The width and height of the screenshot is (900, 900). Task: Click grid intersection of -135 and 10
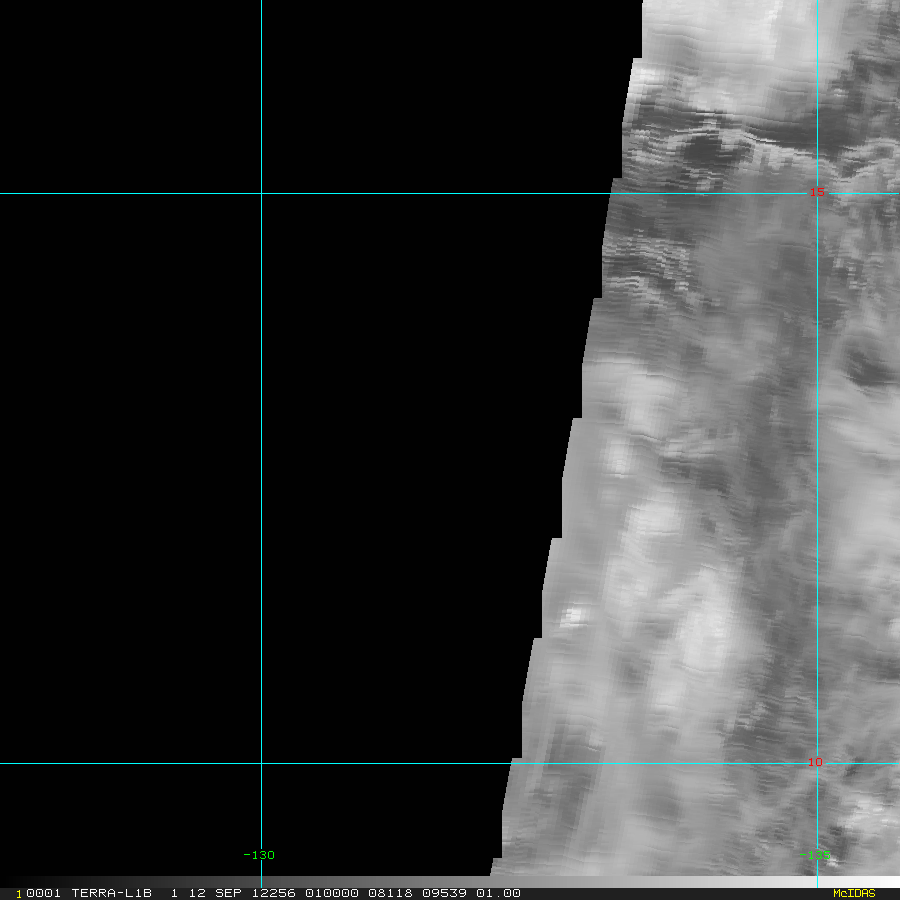[817, 763]
